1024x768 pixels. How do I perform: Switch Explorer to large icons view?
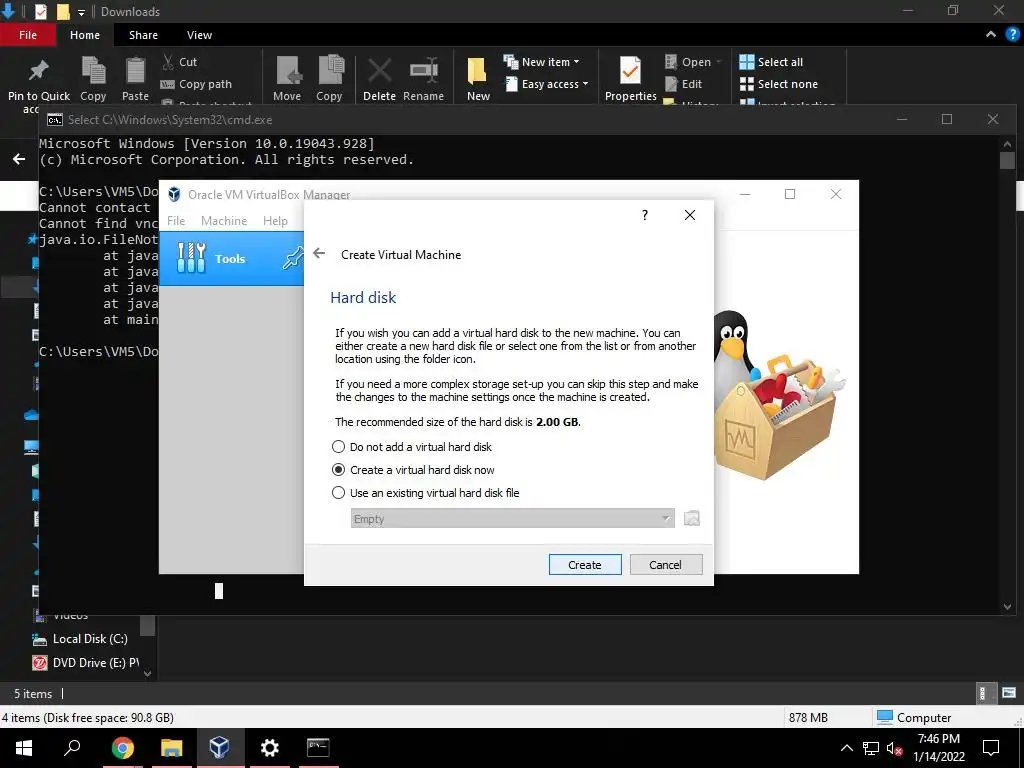click(x=1009, y=693)
